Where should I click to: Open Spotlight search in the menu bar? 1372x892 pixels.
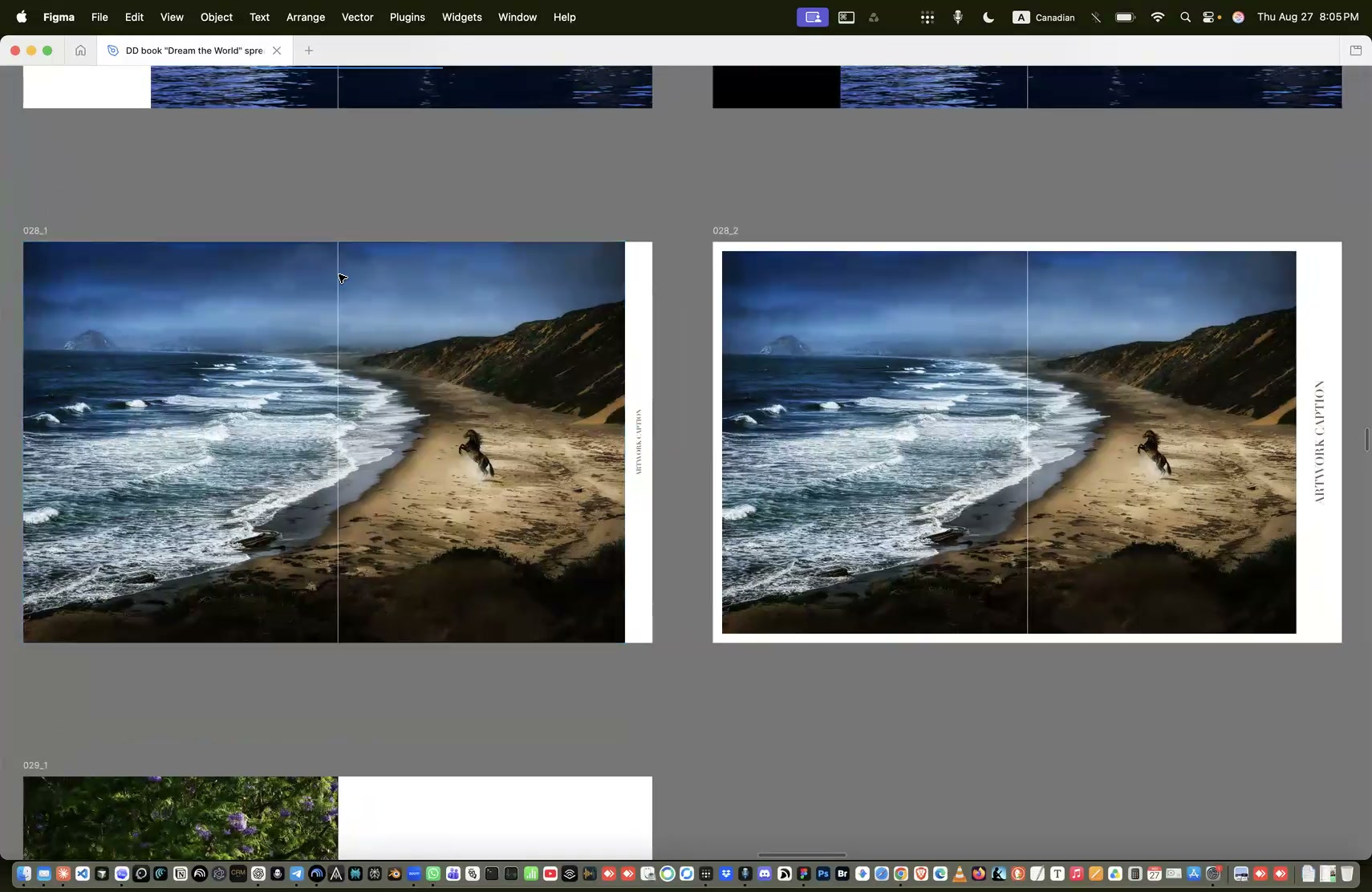[x=1185, y=17]
